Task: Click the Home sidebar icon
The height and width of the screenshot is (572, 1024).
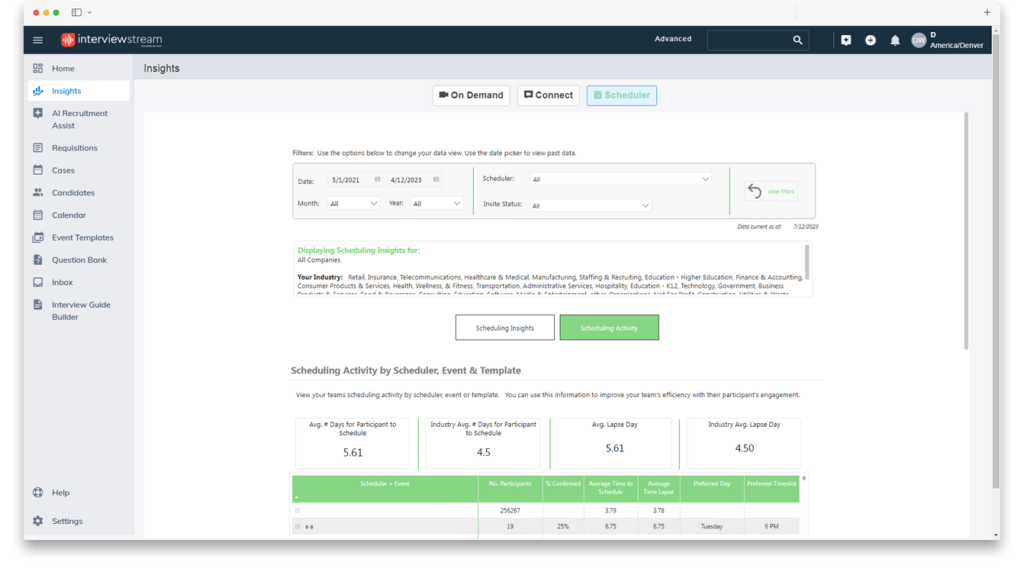Action: click(x=38, y=68)
